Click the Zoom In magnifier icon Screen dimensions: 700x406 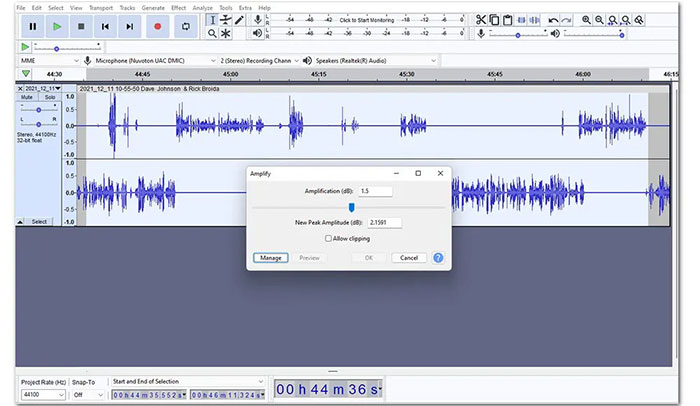pyautogui.click(x=585, y=20)
